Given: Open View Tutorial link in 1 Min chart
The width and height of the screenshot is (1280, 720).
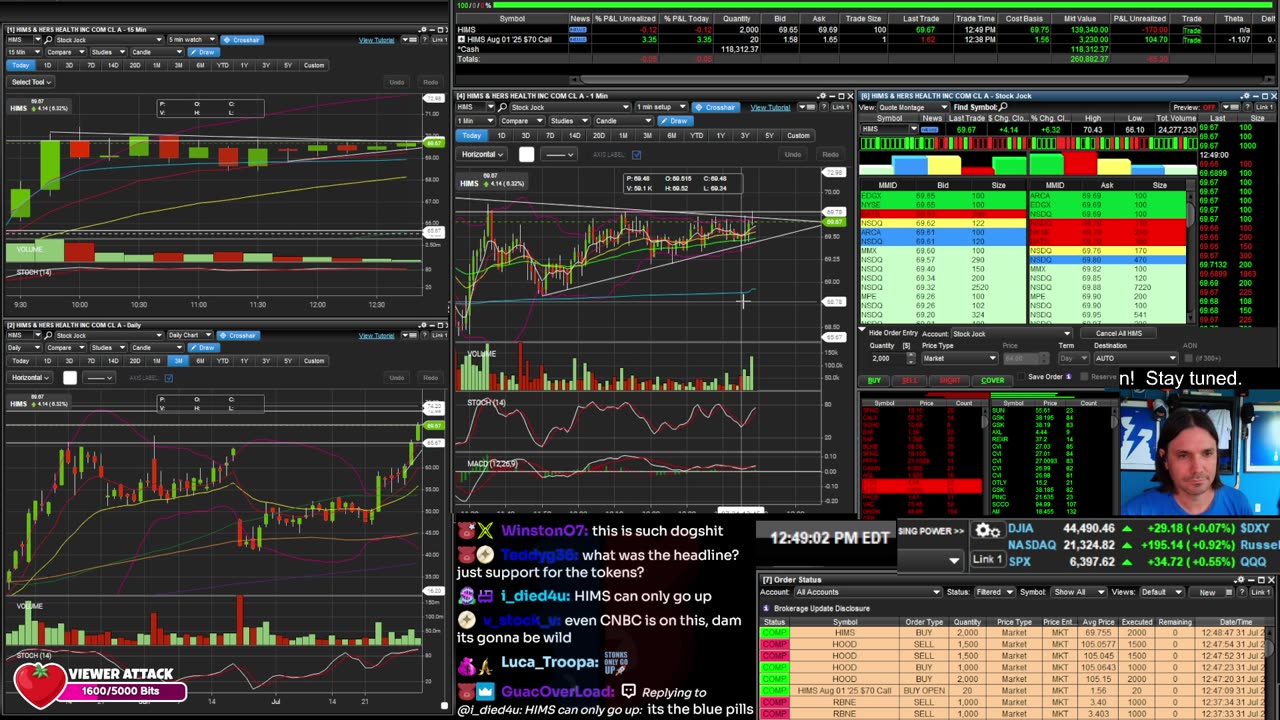Looking at the screenshot, I should click(770, 107).
